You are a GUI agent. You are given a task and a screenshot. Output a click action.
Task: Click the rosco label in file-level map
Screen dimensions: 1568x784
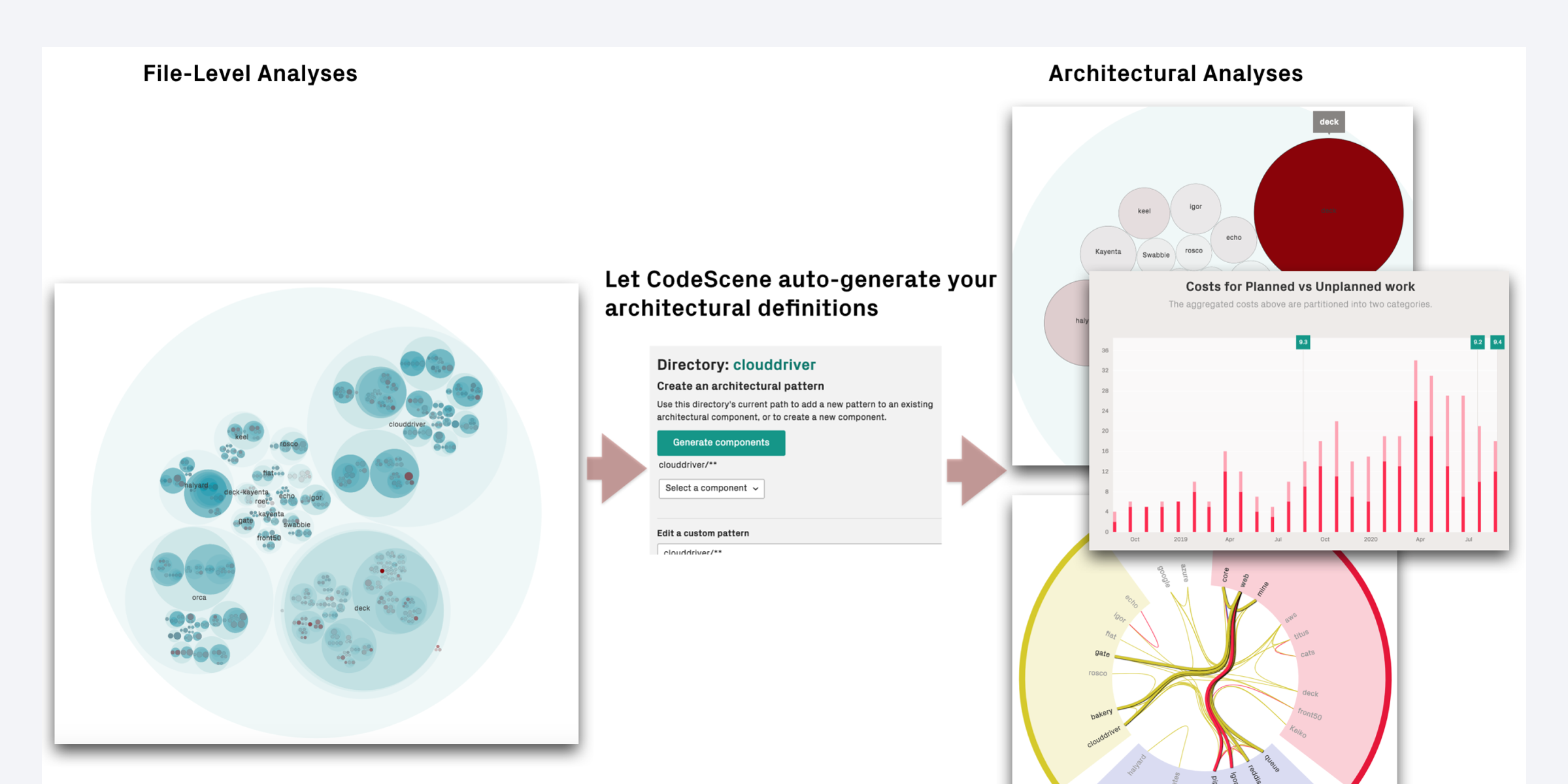click(289, 444)
